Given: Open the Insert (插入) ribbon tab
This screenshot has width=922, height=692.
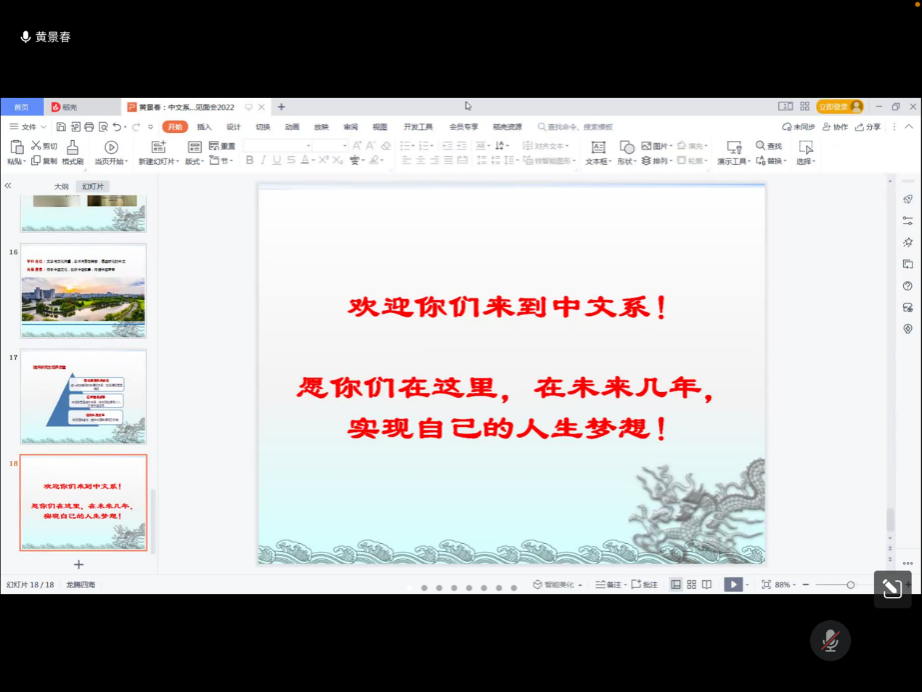Looking at the screenshot, I should tap(204, 127).
